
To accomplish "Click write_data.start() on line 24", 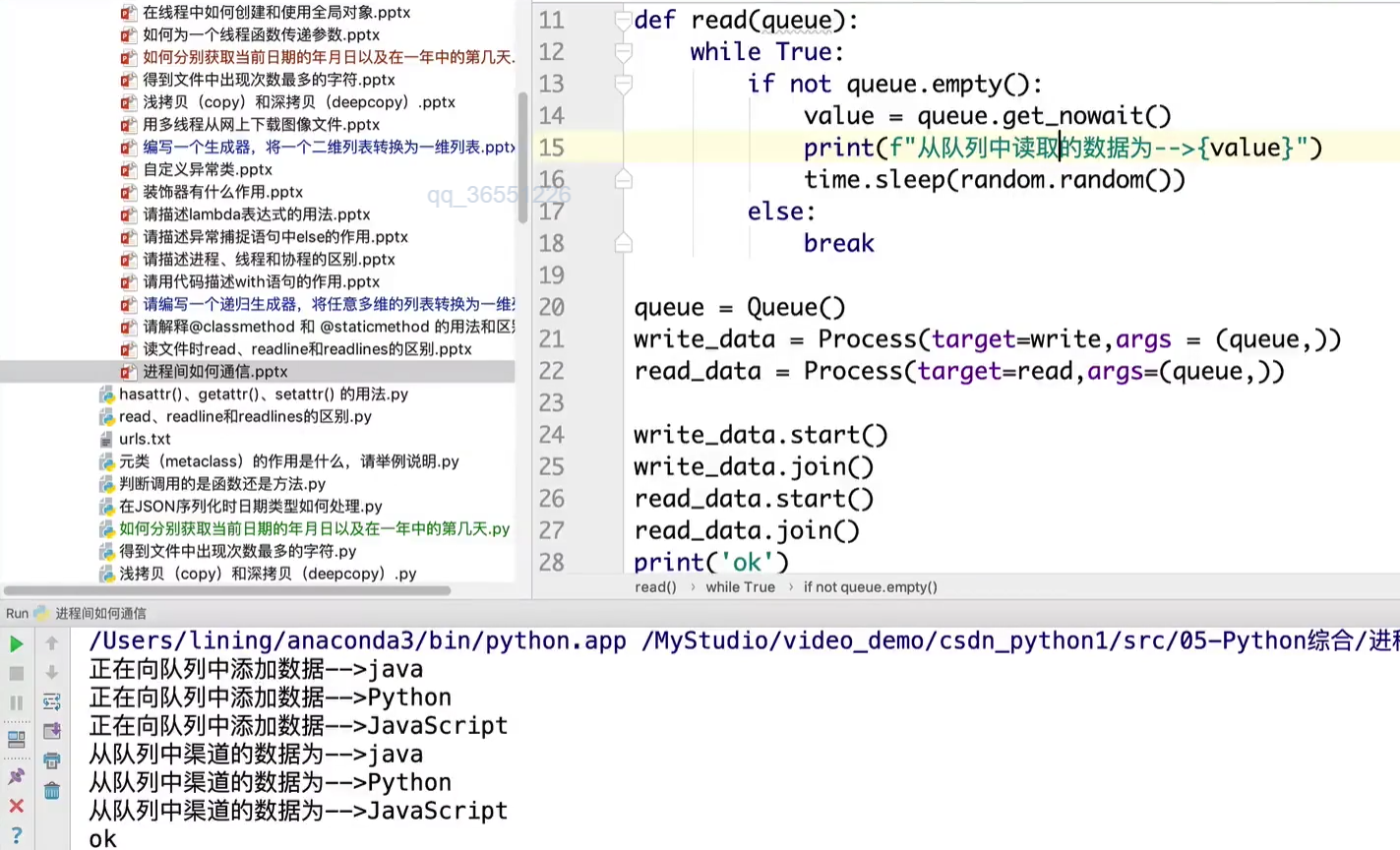I will [761, 435].
